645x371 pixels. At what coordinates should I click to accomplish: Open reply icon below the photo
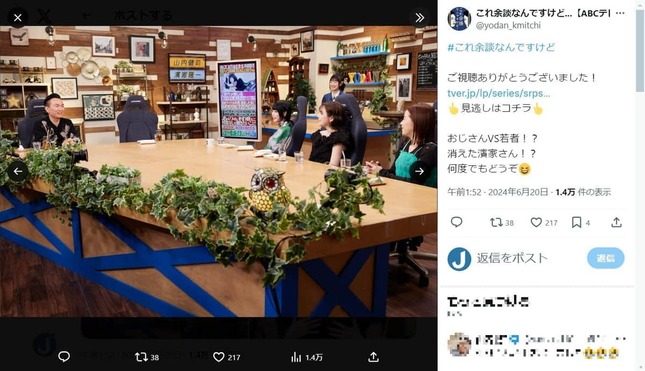tap(64, 357)
